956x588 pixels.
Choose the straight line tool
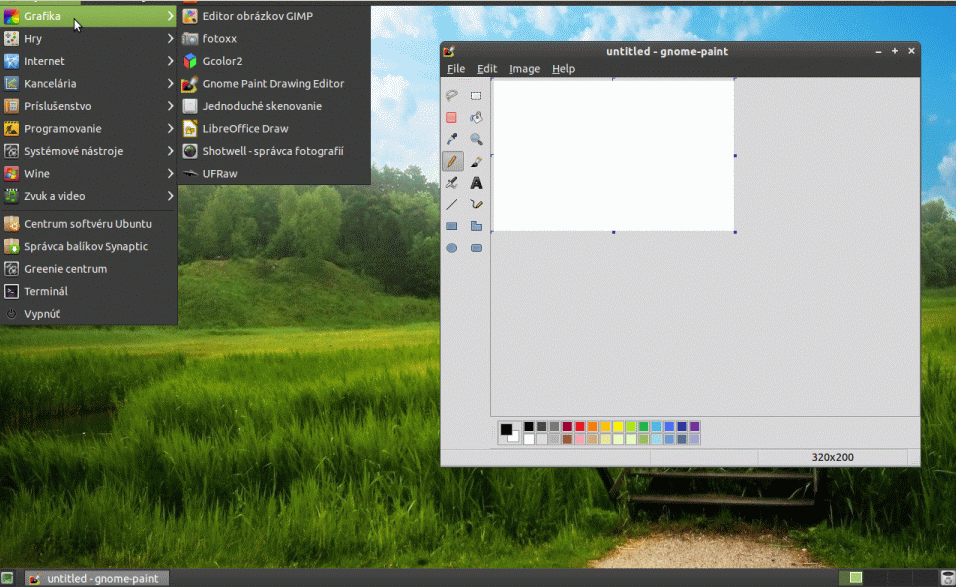452,204
